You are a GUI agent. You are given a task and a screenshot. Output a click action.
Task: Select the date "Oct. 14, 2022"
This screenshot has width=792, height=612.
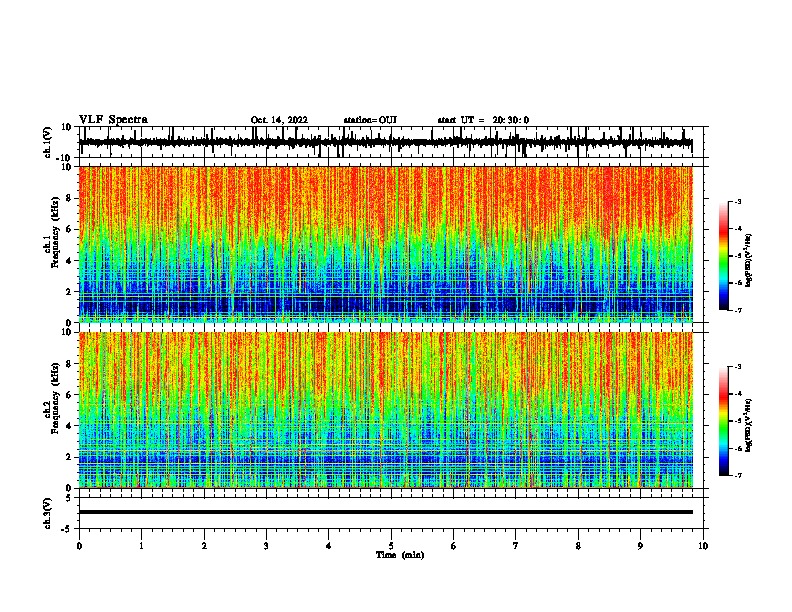tap(279, 120)
